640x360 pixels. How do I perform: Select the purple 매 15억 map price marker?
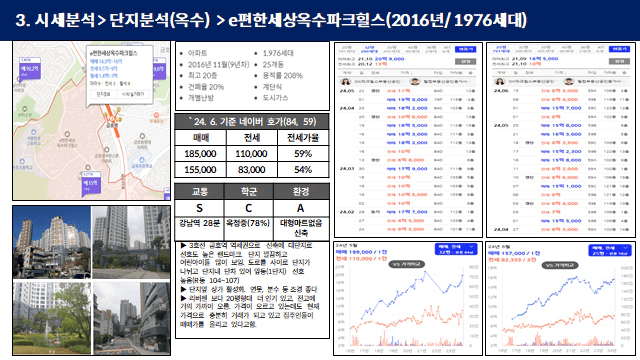(91, 183)
